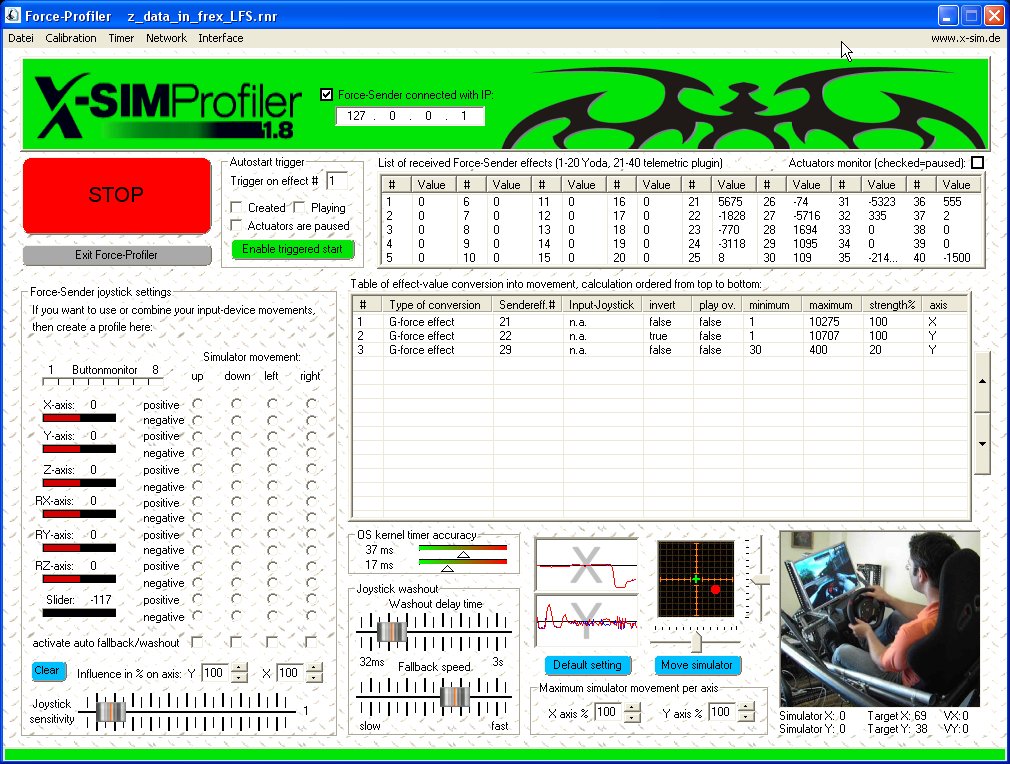Viewport: 1010px width, 764px height.
Task: Select conversion row with Sendereff 29
Action: coord(660,350)
